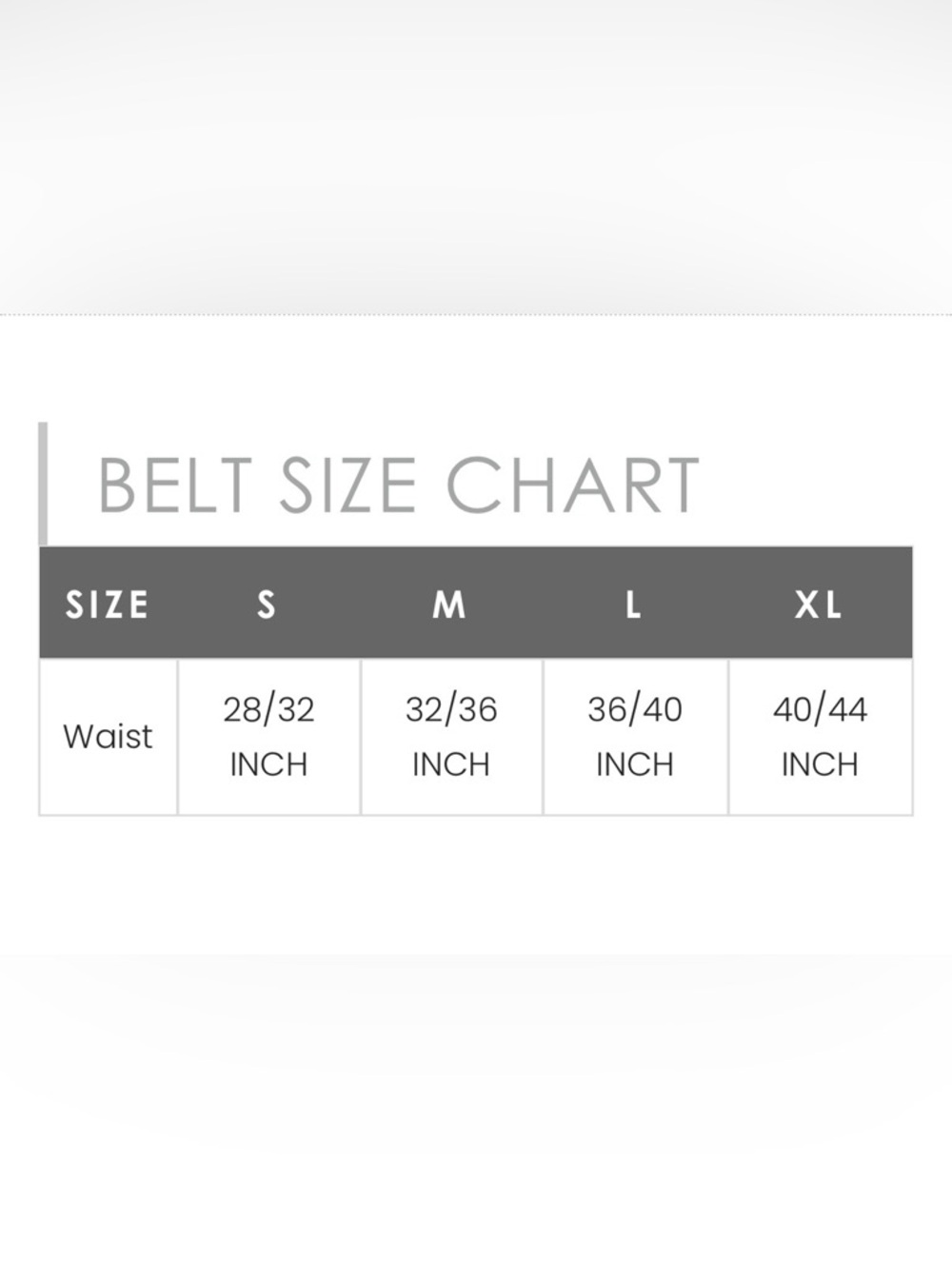Click the 40/44 waist measurement
952x1268 pixels.
pyautogui.click(x=820, y=709)
